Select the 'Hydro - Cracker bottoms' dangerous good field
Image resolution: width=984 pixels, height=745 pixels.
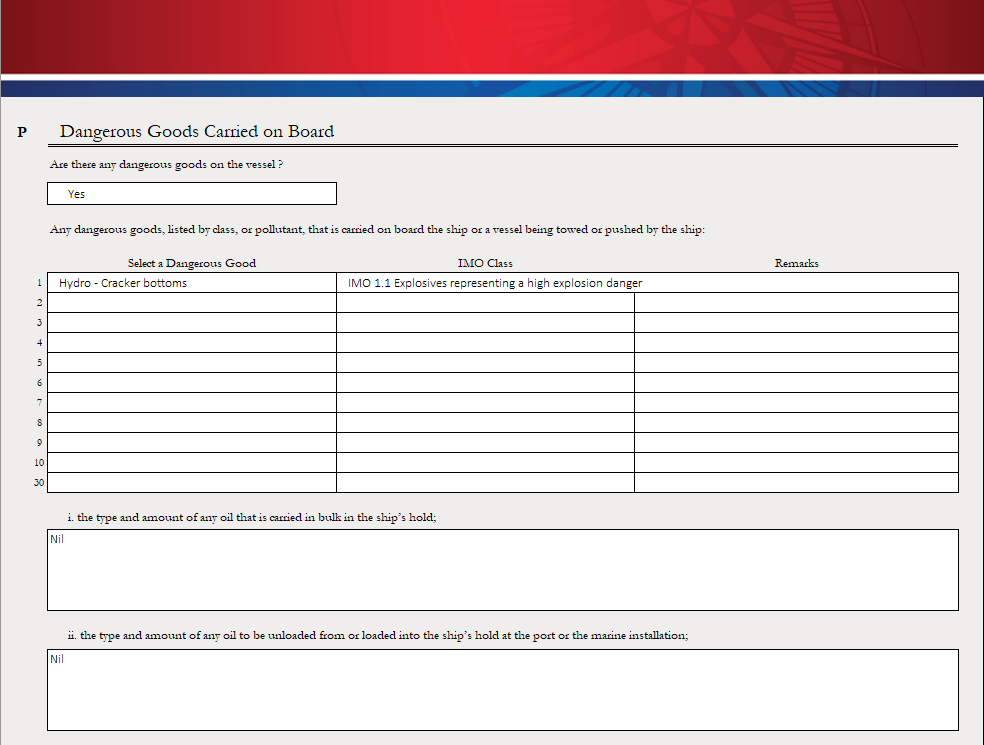[192, 283]
